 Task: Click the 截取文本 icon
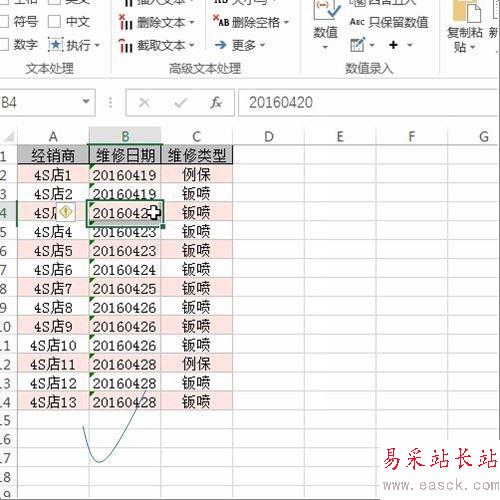(x=125, y=45)
